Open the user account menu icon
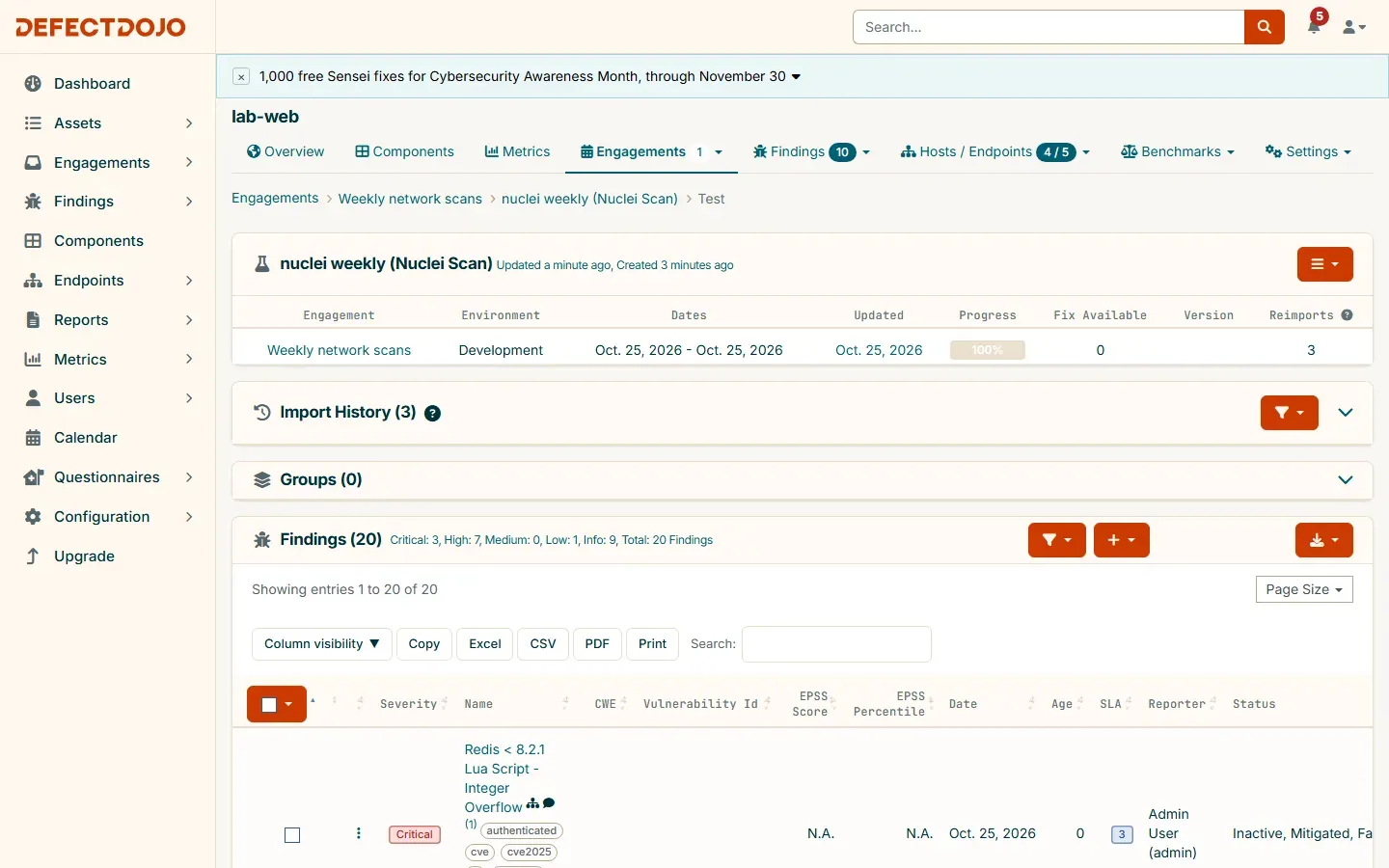Viewport: 1389px width, 868px height. [x=1354, y=27]
